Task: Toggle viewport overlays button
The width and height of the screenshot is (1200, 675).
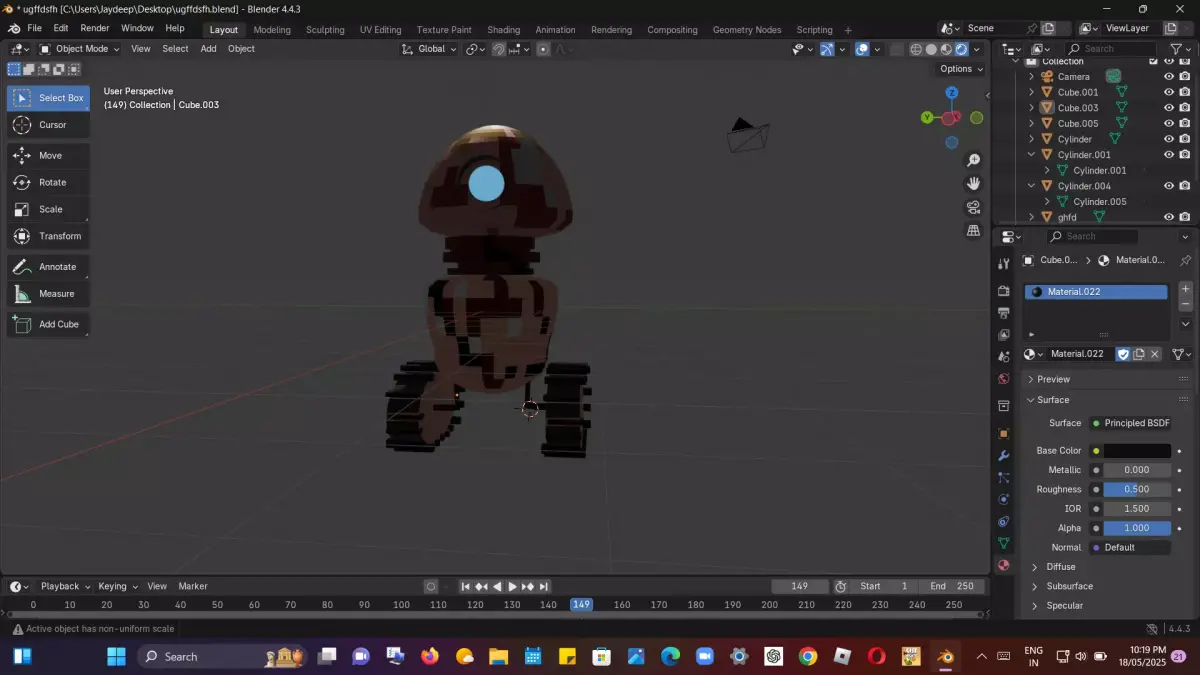Action: pos(862,49)
